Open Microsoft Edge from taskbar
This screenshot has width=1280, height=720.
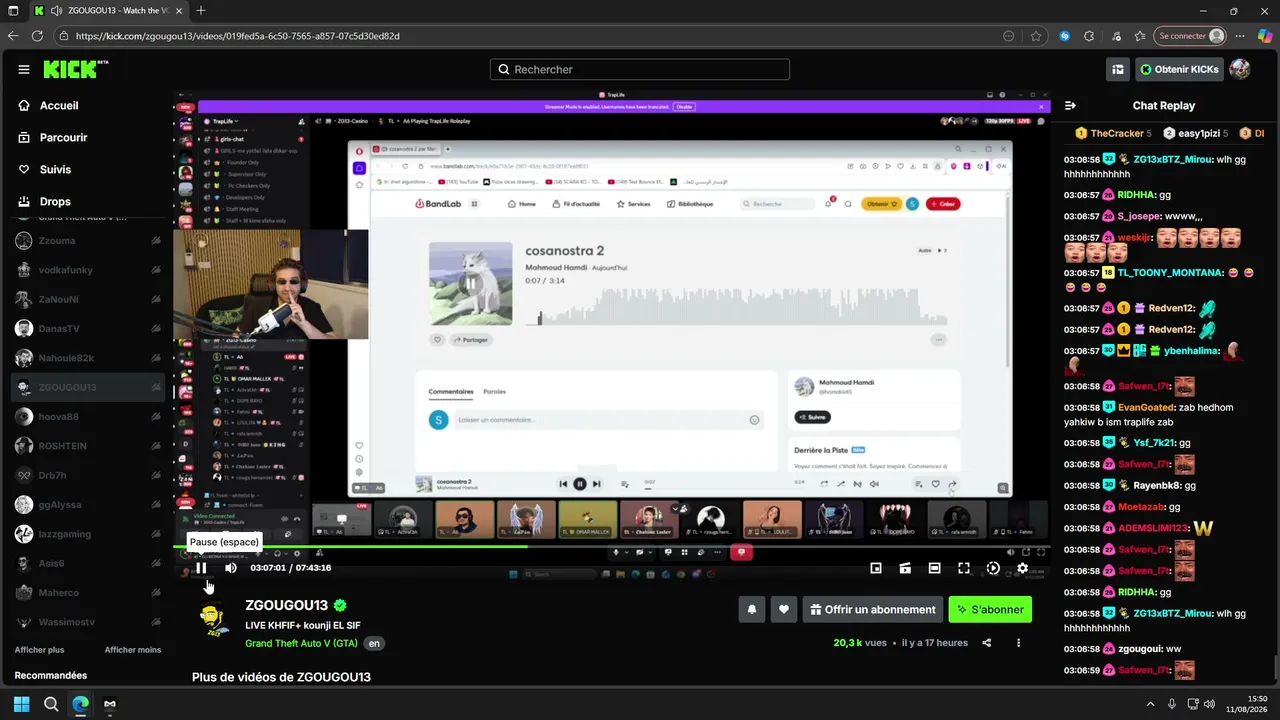tap(80, 704)
